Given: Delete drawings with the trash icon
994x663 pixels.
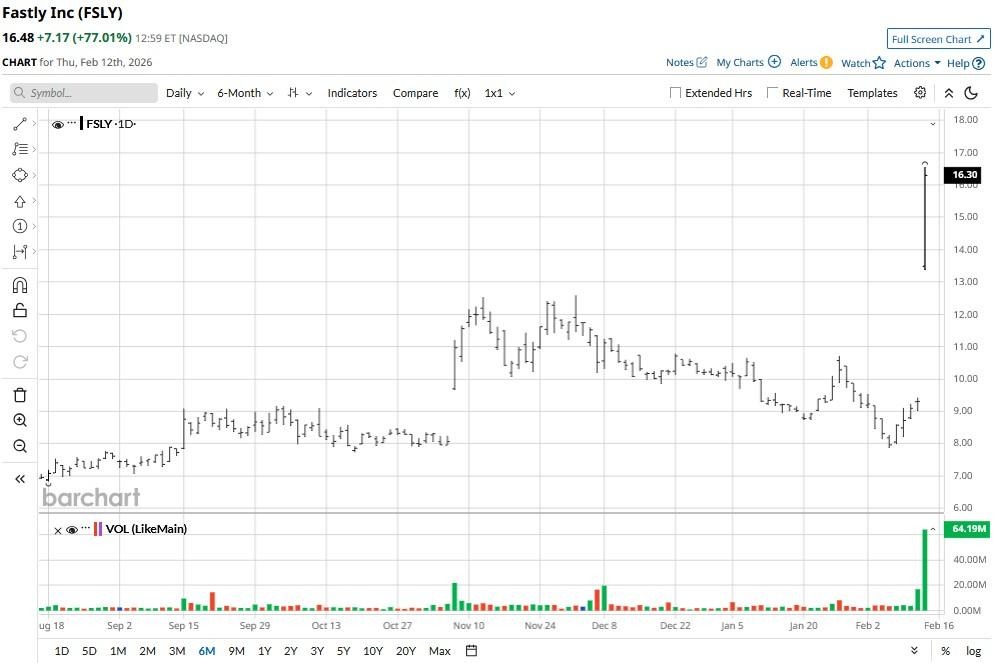Looking at the screenshot, I should [20, 395].
